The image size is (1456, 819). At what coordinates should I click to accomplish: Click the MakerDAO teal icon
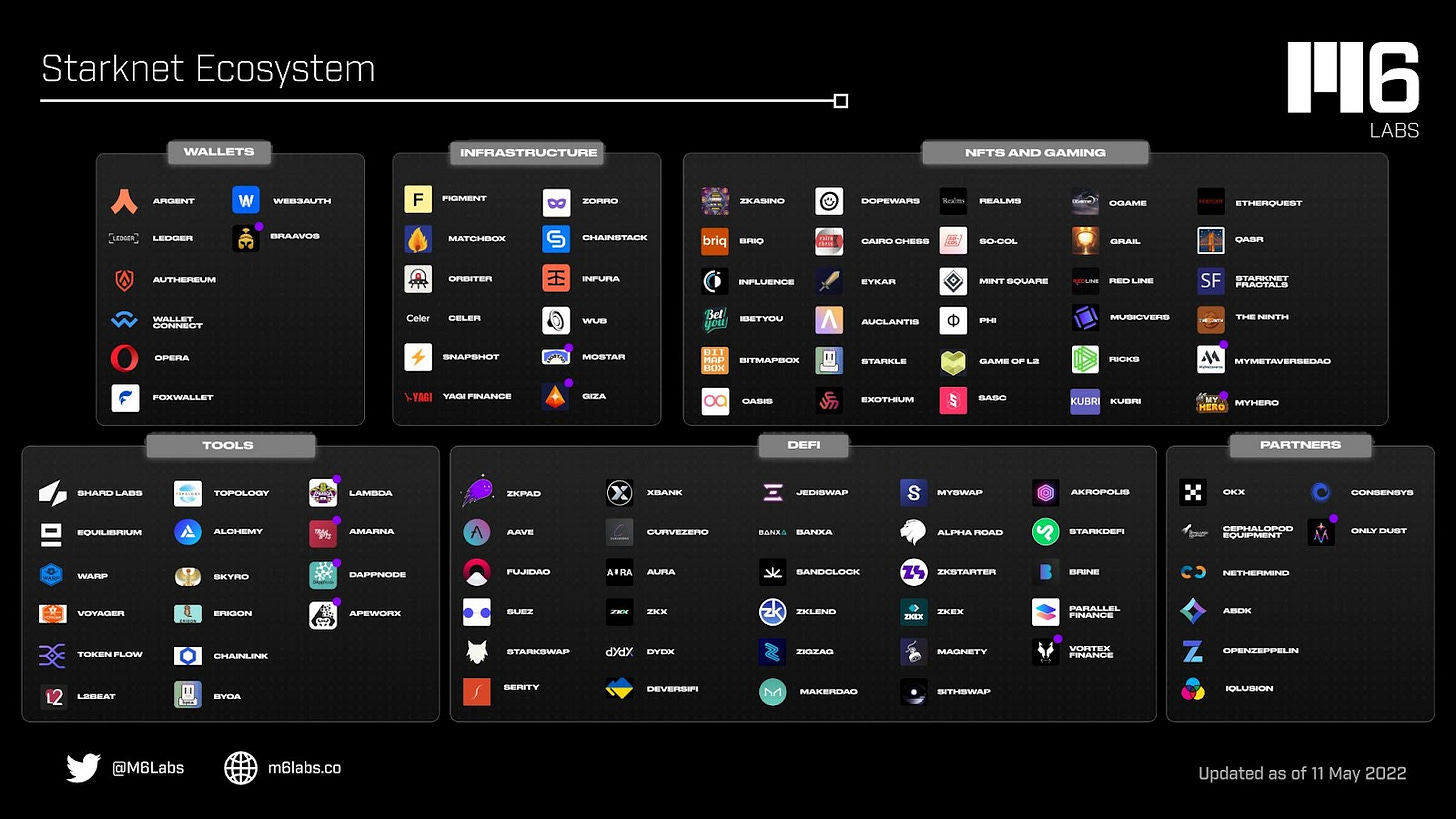[x=773, y=691]
